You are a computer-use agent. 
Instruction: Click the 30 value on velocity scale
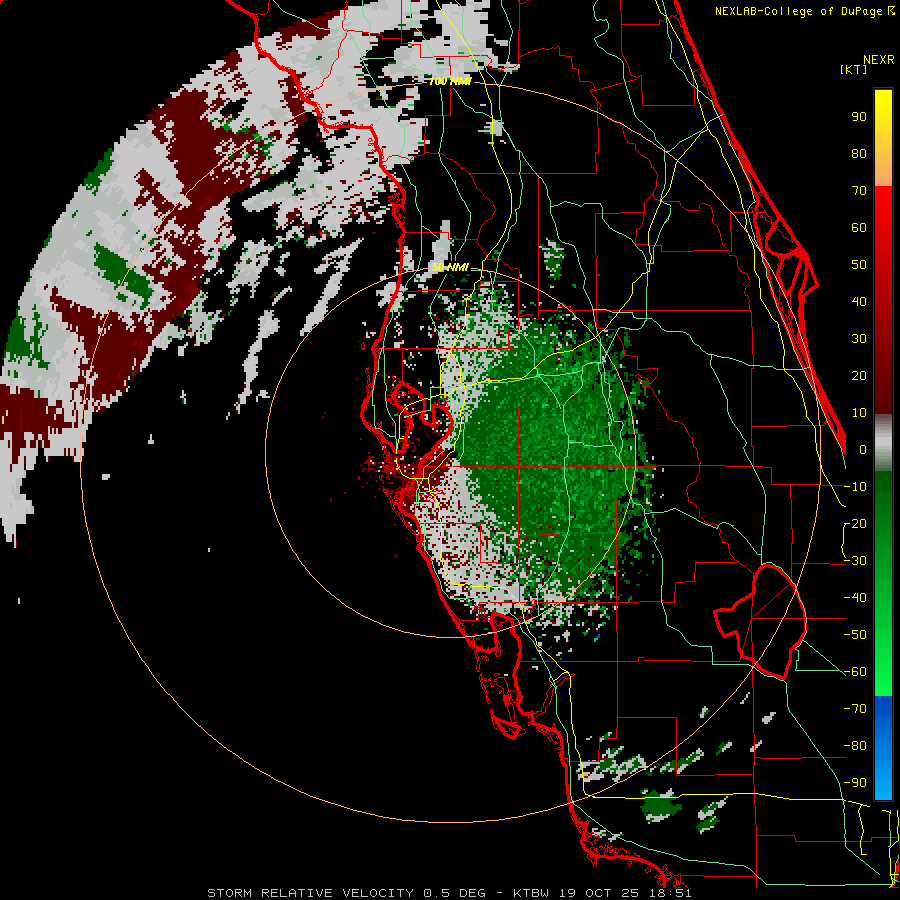click(x=859, y=339)
